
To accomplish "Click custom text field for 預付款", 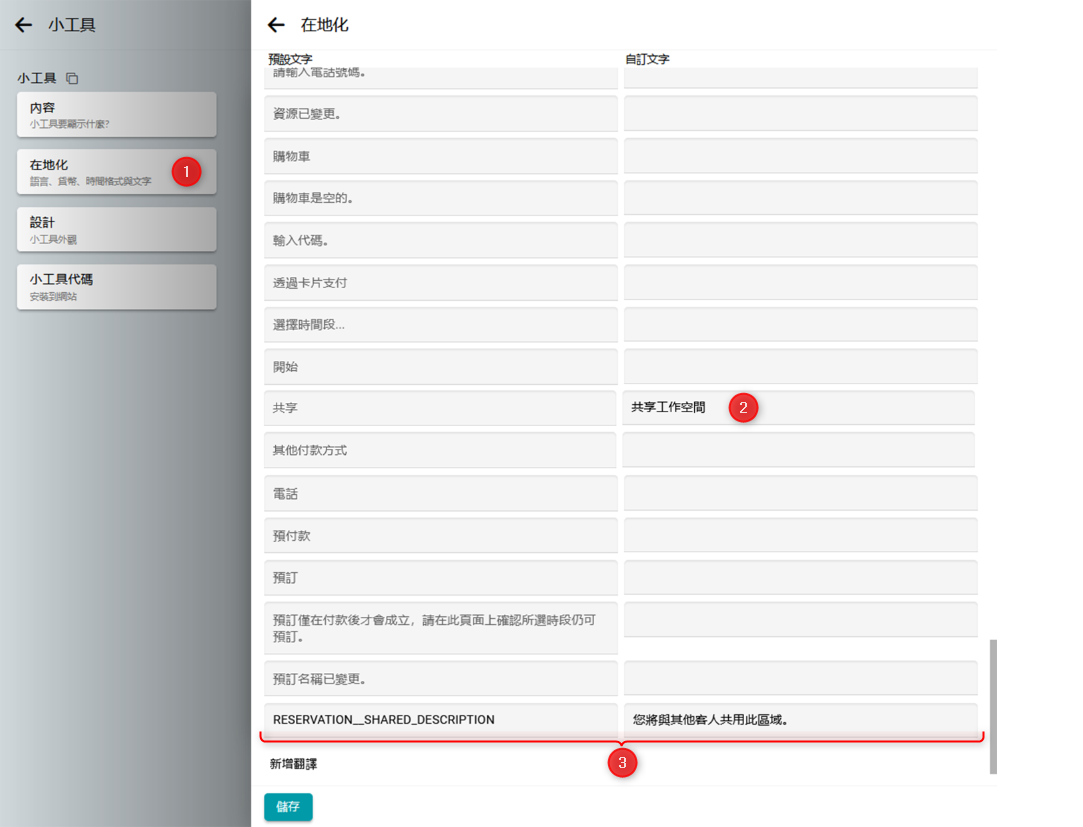I will coord(800,535).
